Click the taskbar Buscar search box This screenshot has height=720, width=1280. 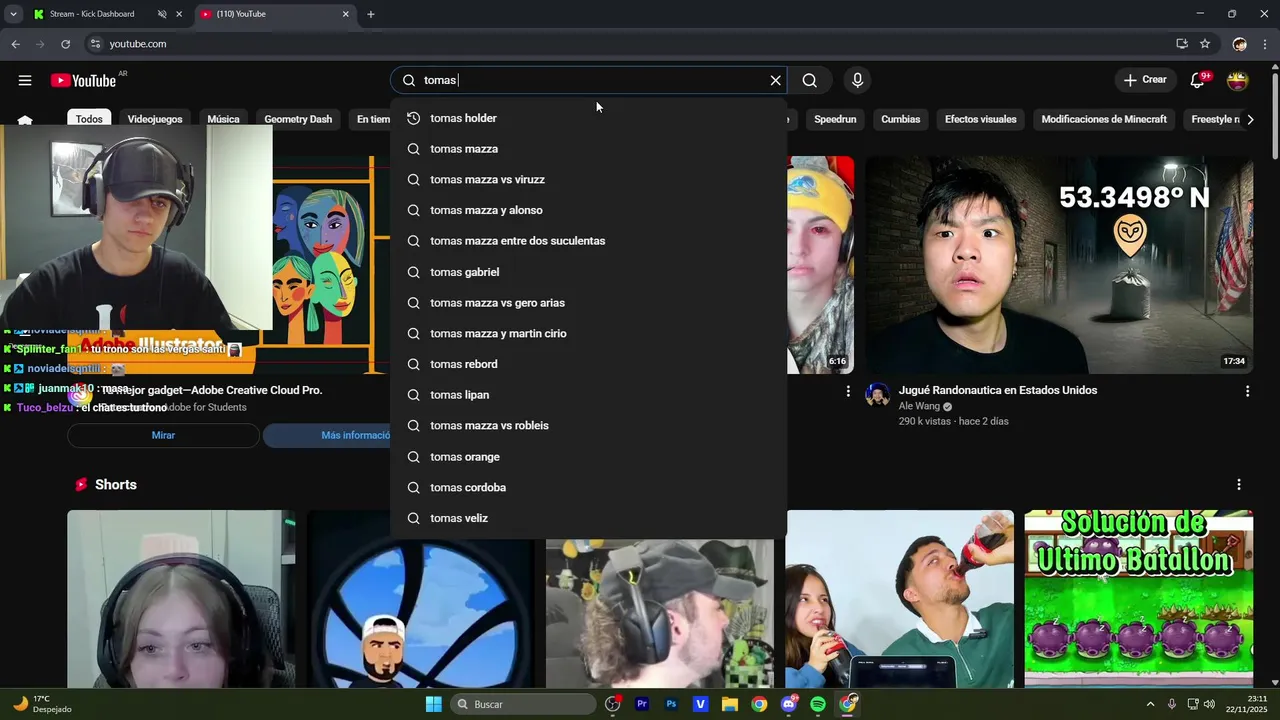[522, 704]
